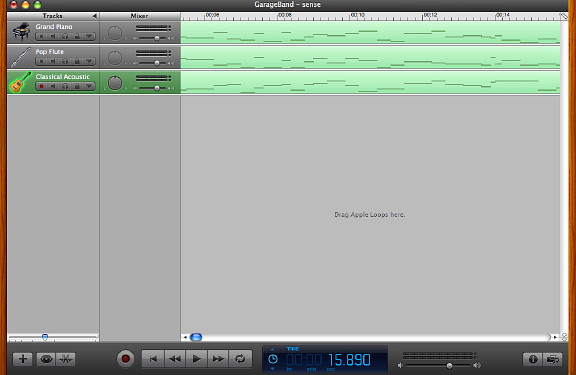The image size is (576, 375).
Task: Minimize GarageBand with the yellow button
Action: click(x=25, y=5)
